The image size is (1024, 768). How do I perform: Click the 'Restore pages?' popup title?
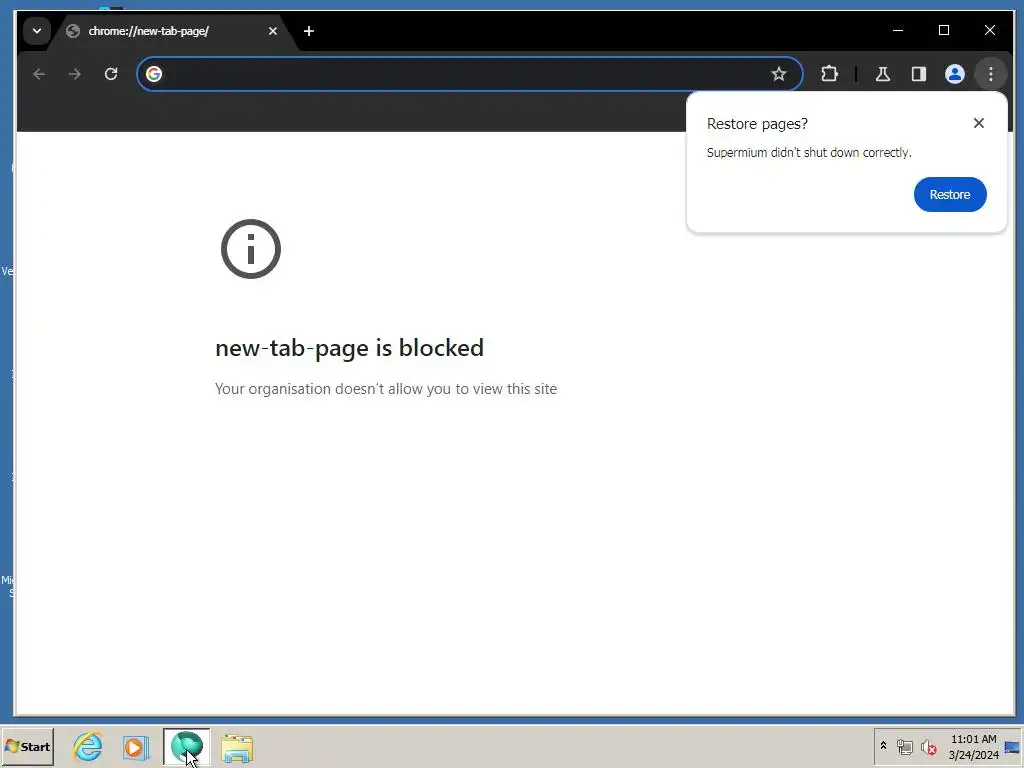click(758, 124)
